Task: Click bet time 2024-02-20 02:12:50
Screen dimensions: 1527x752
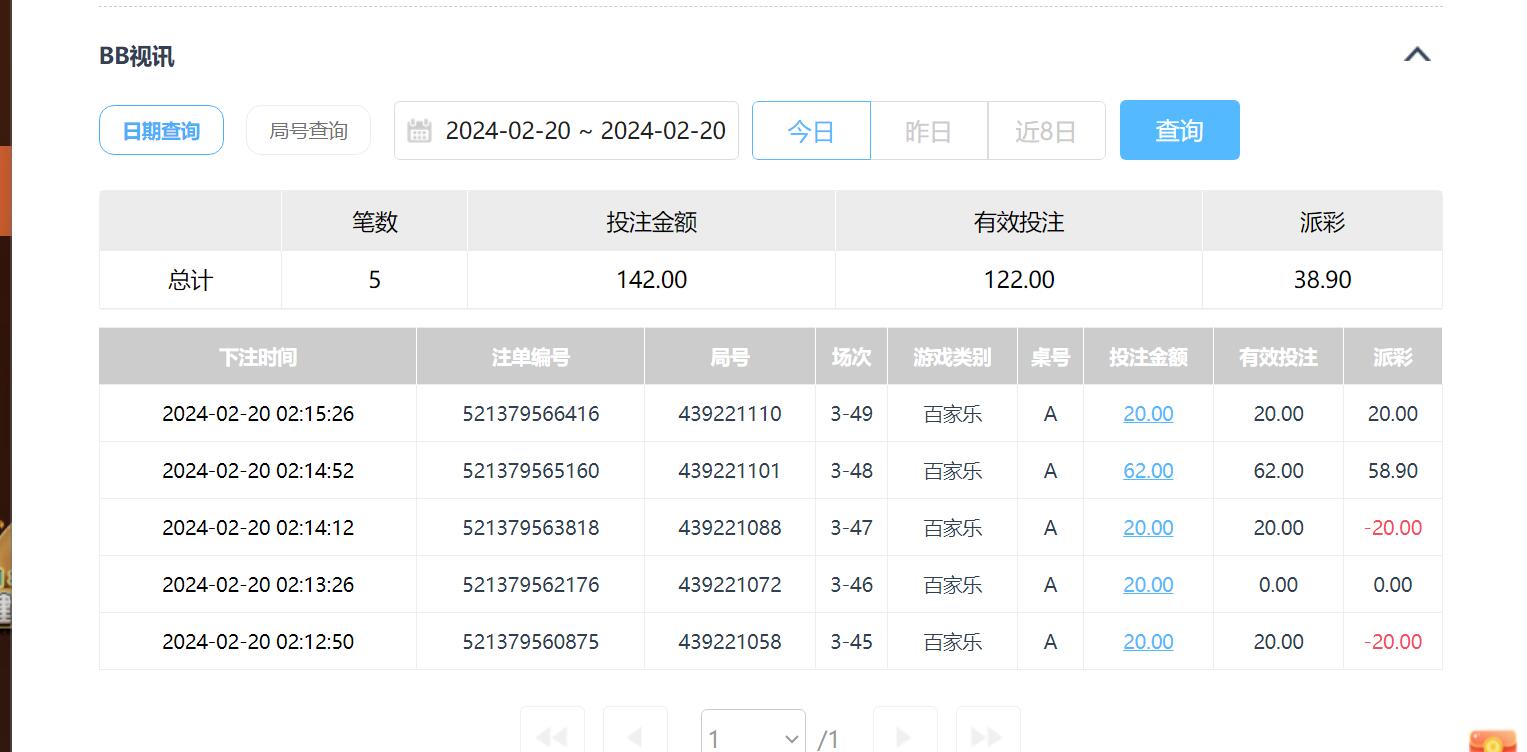Action: pos(258,641)
